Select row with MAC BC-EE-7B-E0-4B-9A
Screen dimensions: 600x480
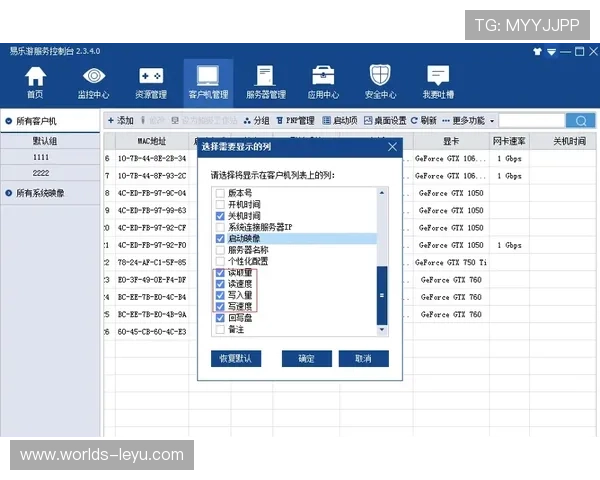pos(152,315)
